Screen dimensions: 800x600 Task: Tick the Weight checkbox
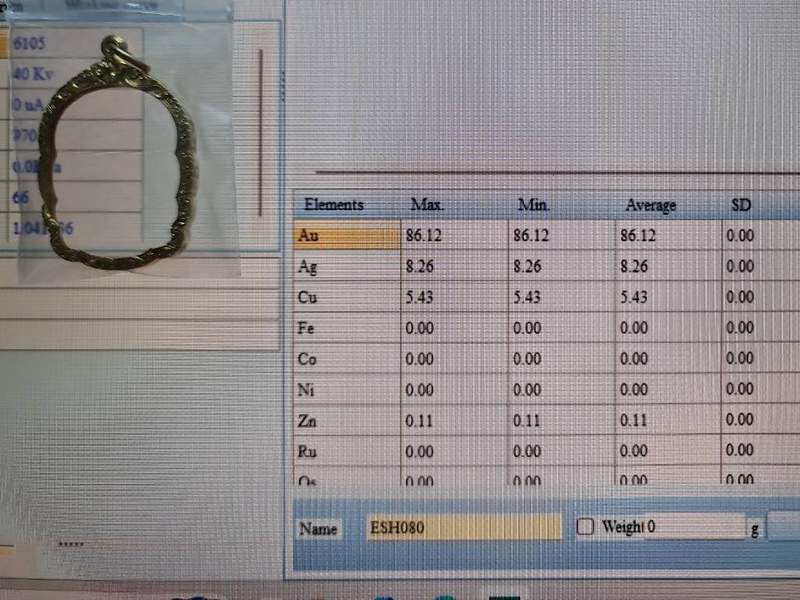587,527
